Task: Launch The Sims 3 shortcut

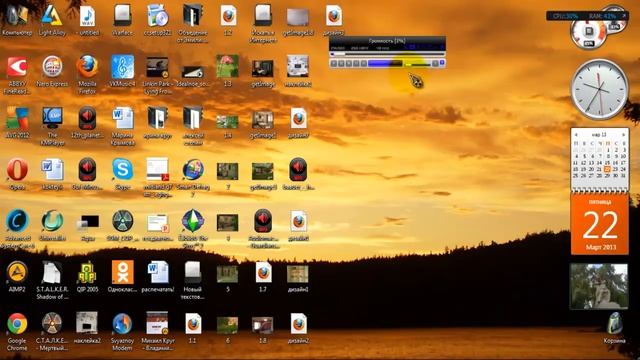Action: 193,229
